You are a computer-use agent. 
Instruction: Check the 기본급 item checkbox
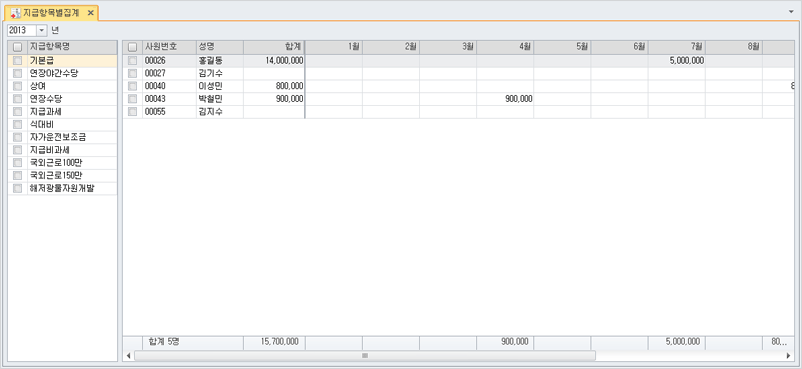click(17, 60)
